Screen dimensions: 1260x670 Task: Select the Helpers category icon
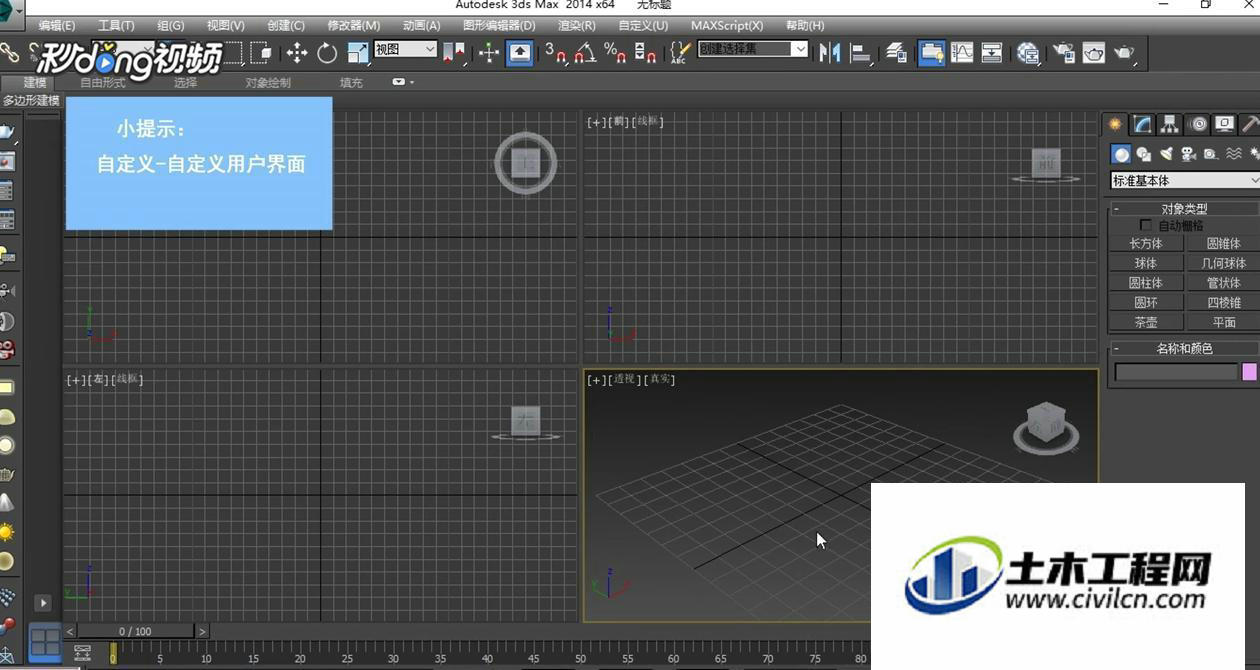1210,154
